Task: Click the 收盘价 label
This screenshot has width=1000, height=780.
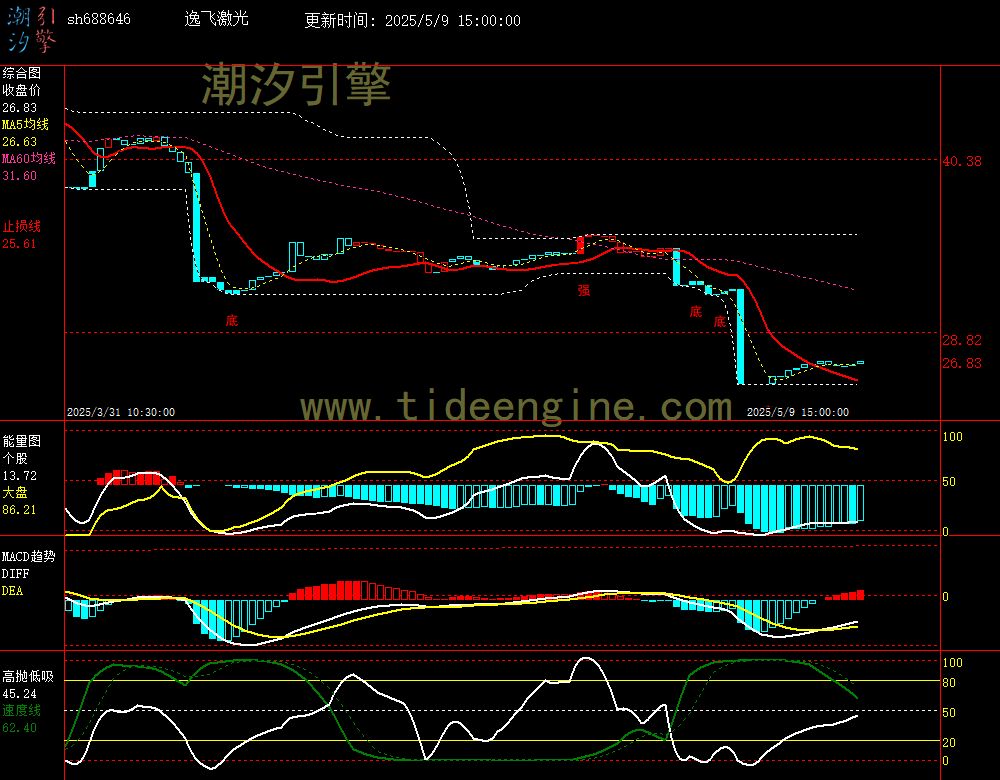Action: pos(22,91)
